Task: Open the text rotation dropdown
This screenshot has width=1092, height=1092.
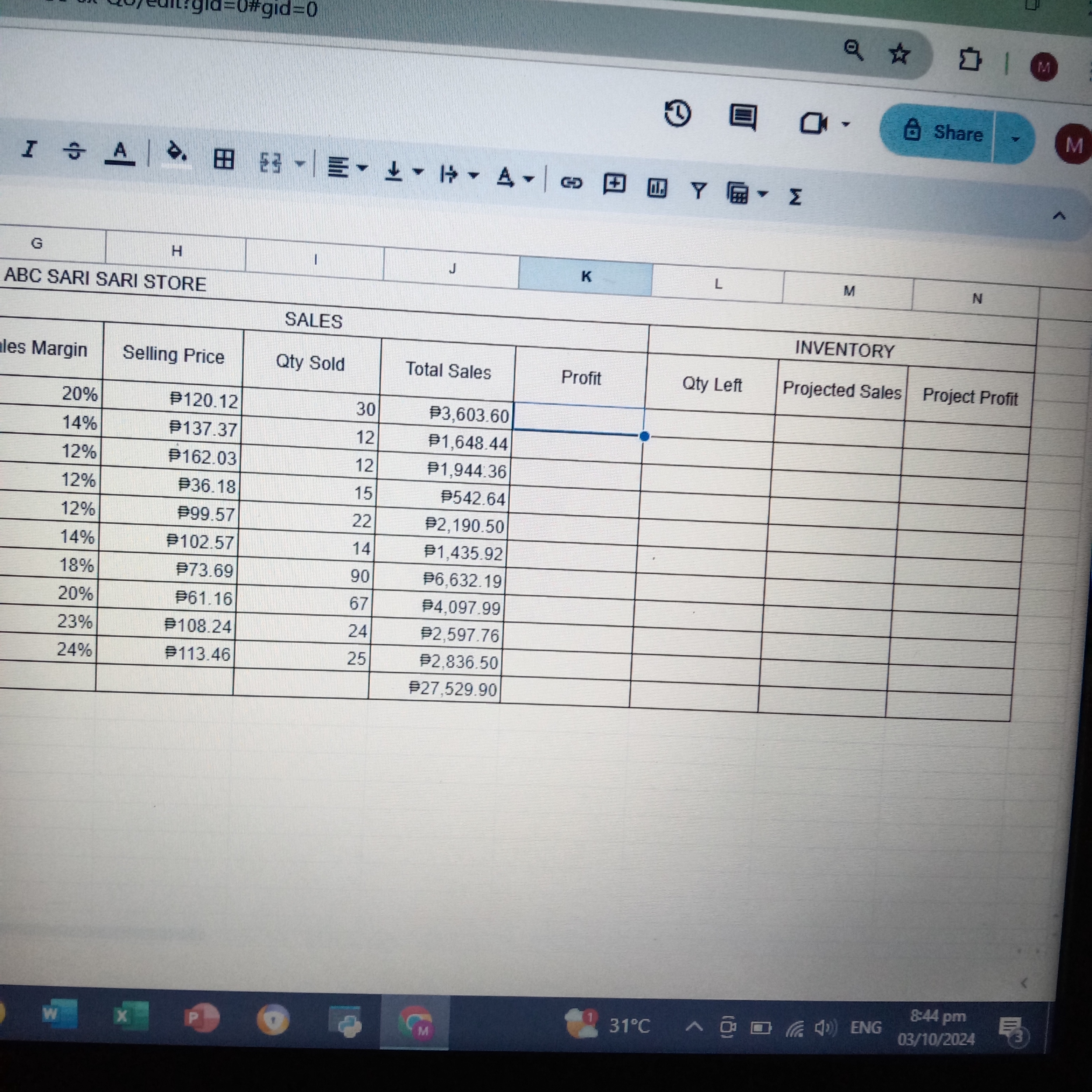Action: (515, 178)
